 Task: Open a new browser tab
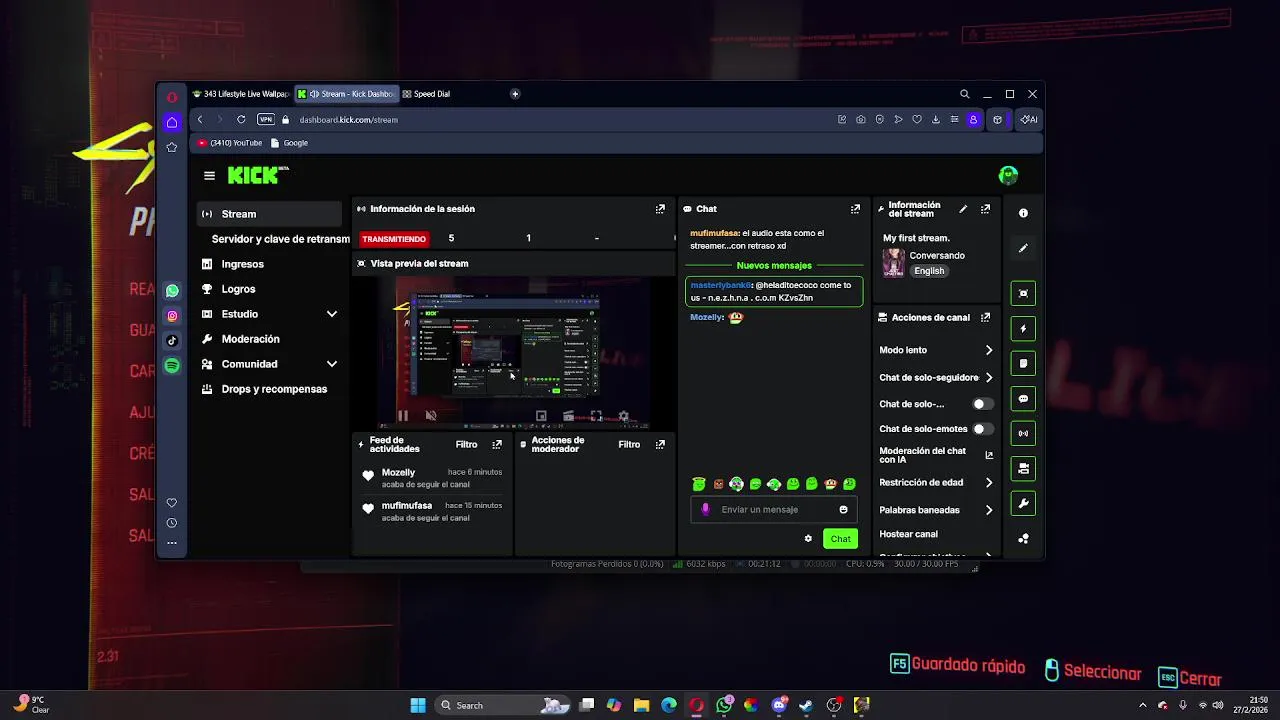(x=515, y=94)
